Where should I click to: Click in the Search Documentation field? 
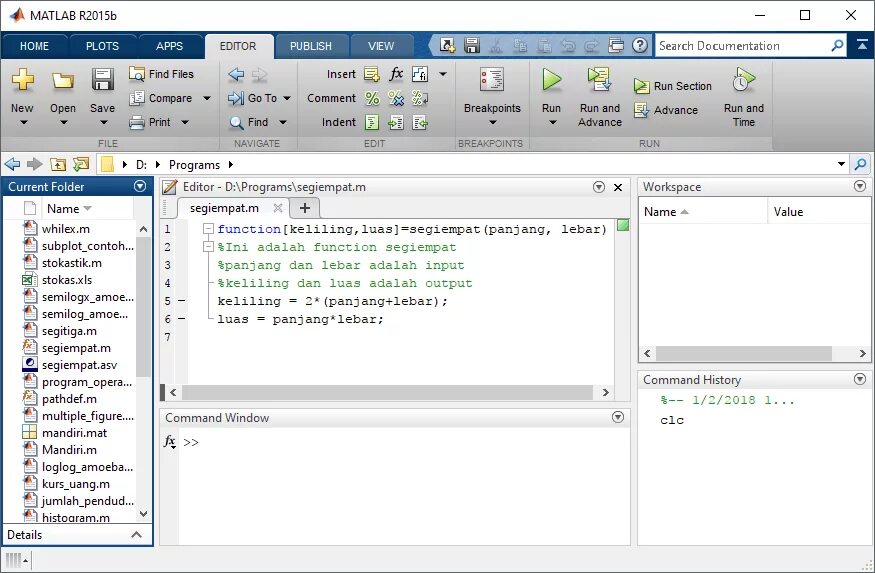[x=742, y=46]
